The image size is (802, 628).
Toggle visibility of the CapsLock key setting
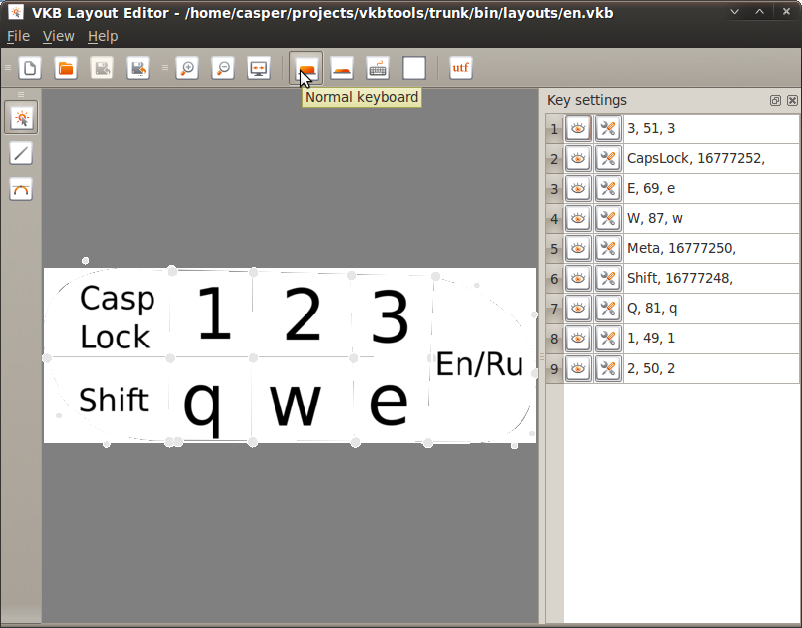point(578,158)
